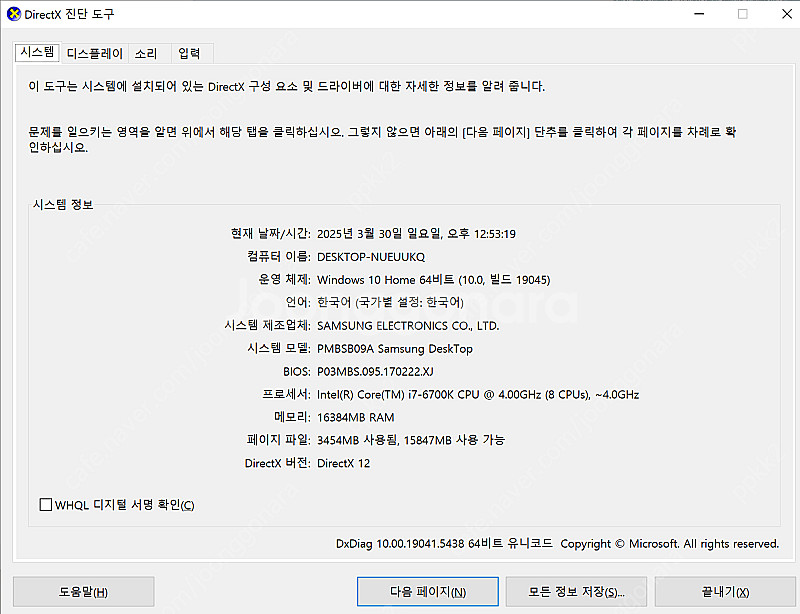
Task: Click the 운영 체제 label
Action: (284, 280)
